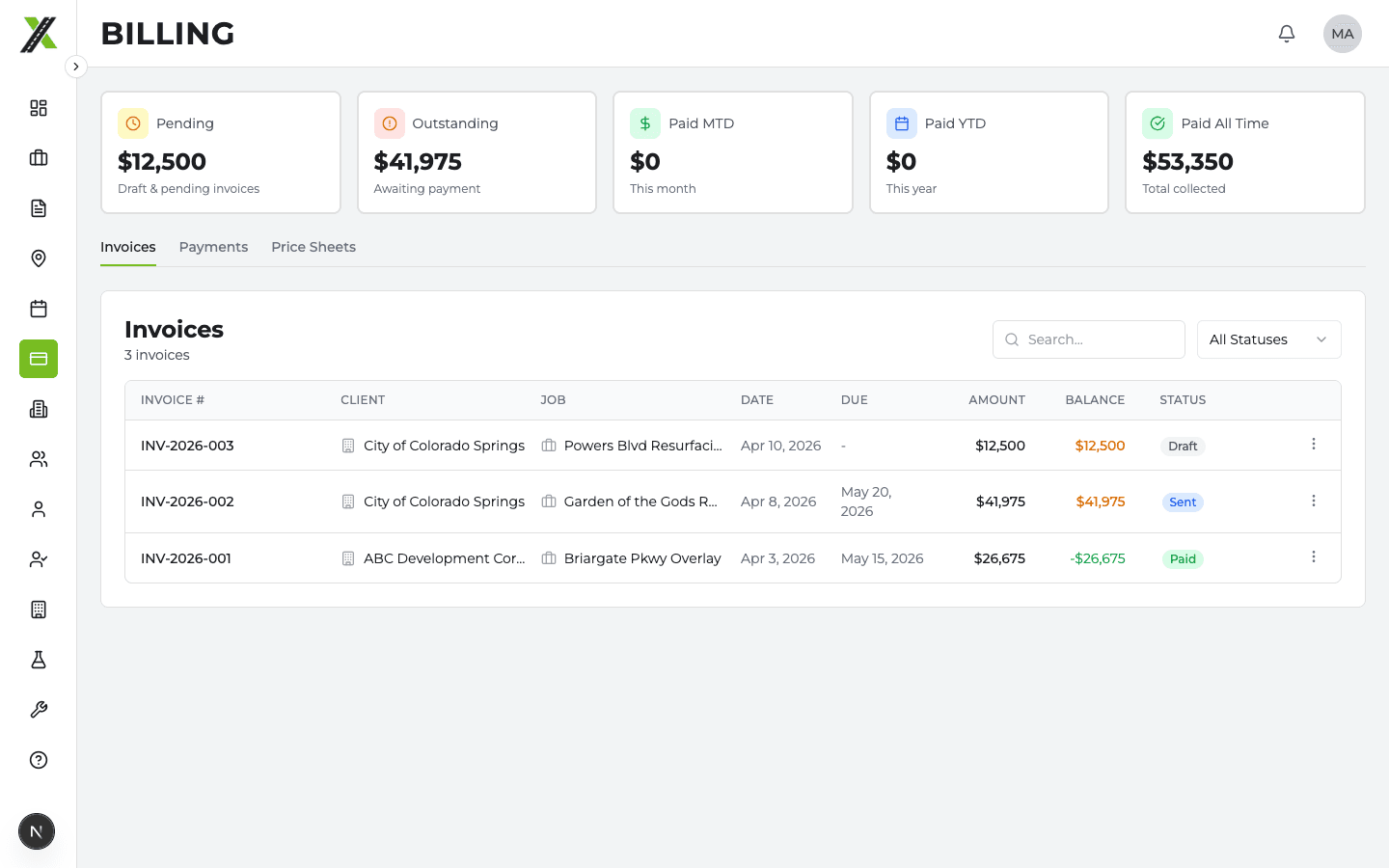The height and width of the screenshot is (868, 1389).
Task: Open the user-check icon in sidebar
Action: coord(39,559)
